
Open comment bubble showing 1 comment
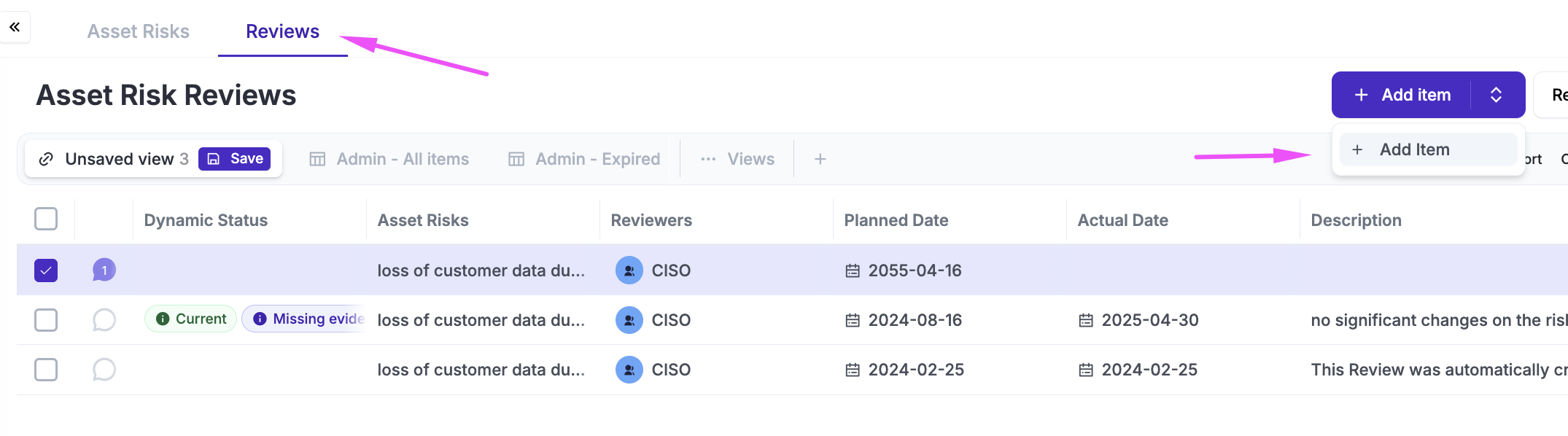pos(104,270)
